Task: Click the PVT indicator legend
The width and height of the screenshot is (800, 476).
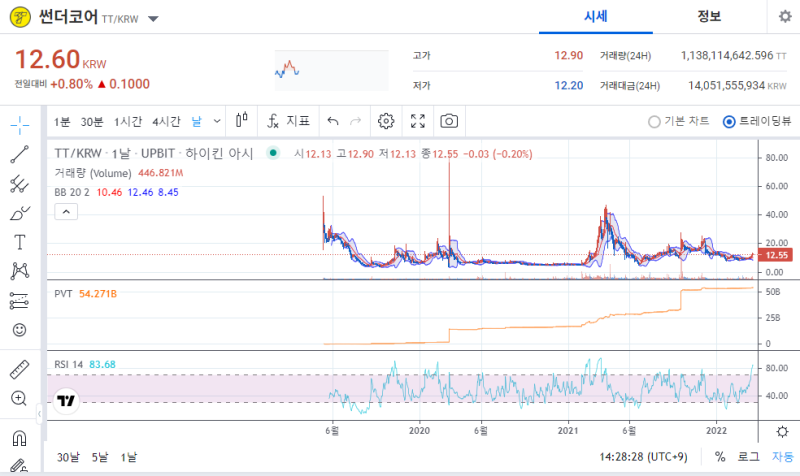Action: coord(63,293)
